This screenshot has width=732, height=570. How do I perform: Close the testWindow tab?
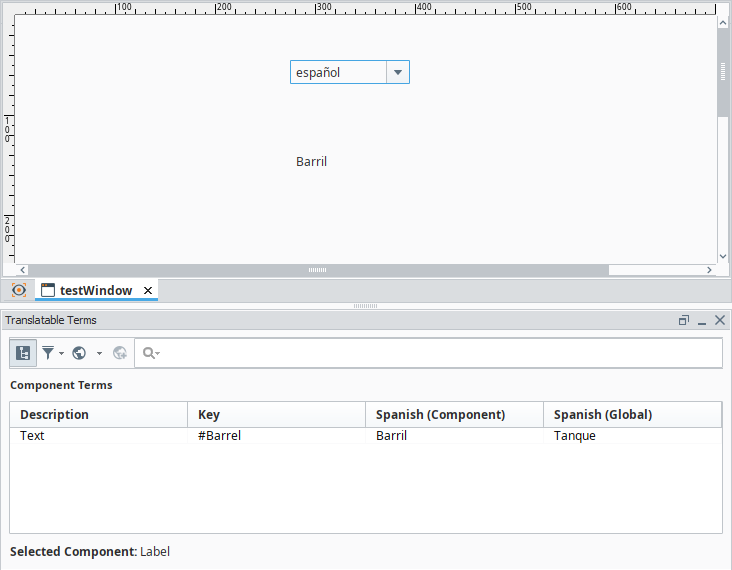(148, 290)
